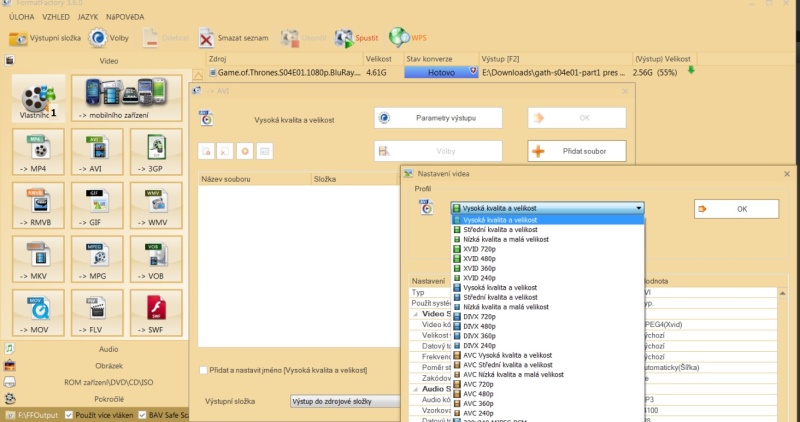Toggle Použít více vláken checkbox
This screenshot has height=422, width=800.
pyautogui.click(x=69, y=415)
